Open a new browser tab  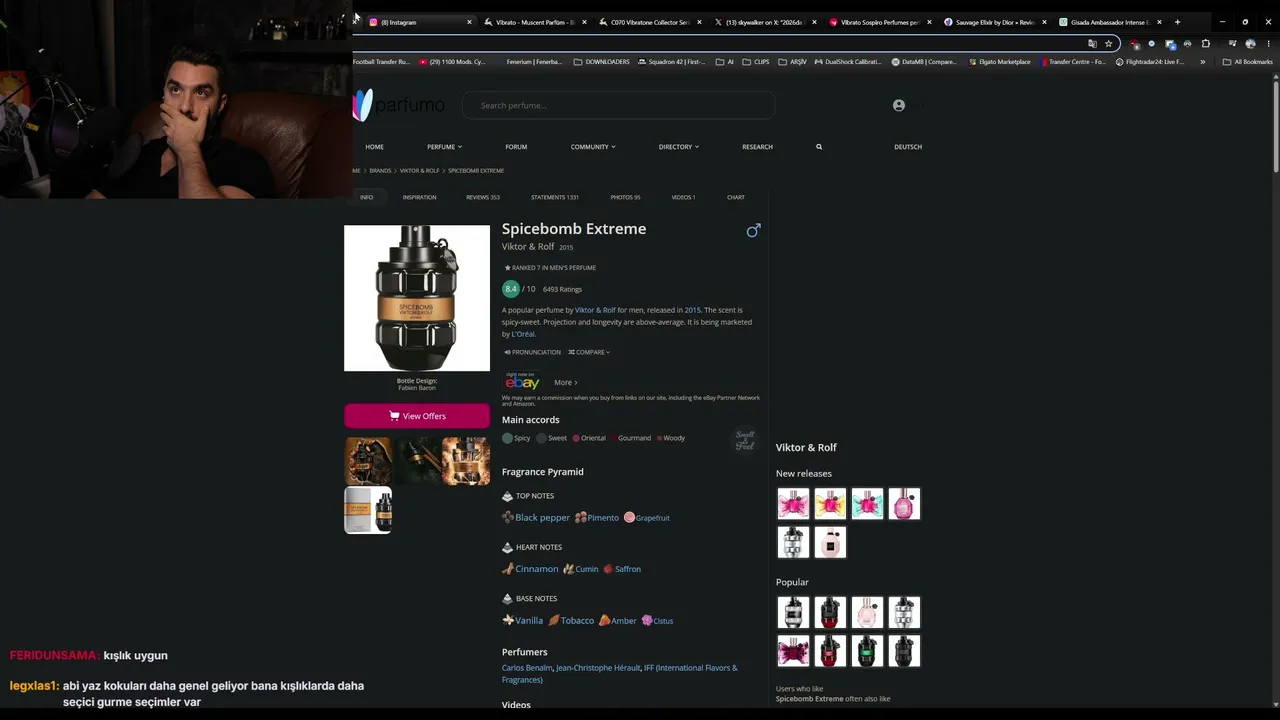coord(1177,22)
